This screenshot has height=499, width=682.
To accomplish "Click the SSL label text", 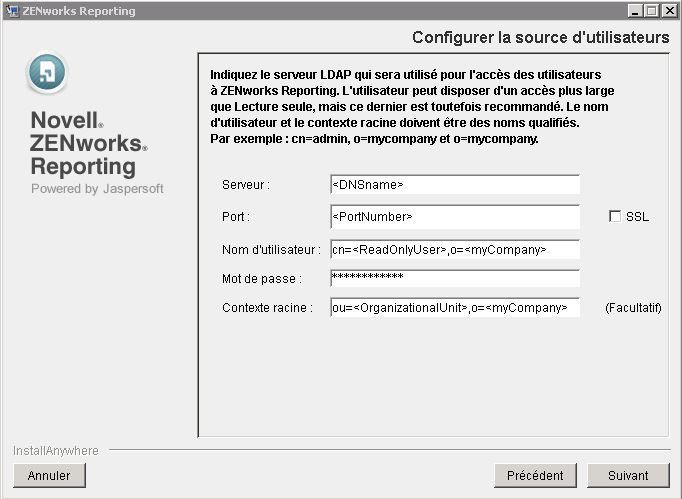I will [637, 217].
